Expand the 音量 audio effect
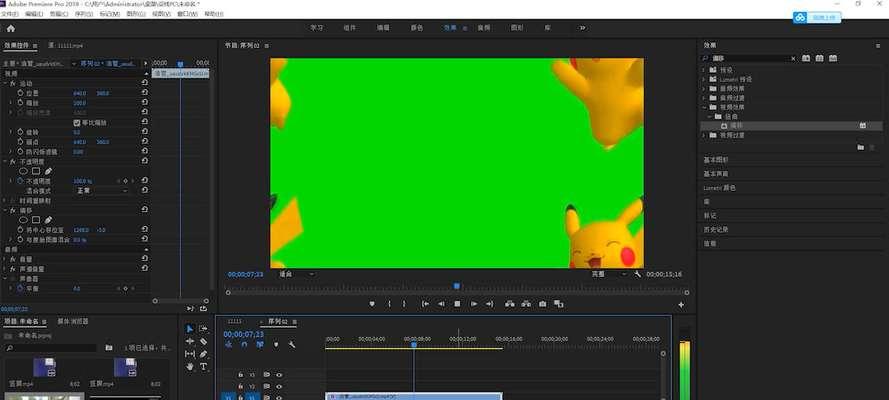The image size is (889, 400). 5,259
